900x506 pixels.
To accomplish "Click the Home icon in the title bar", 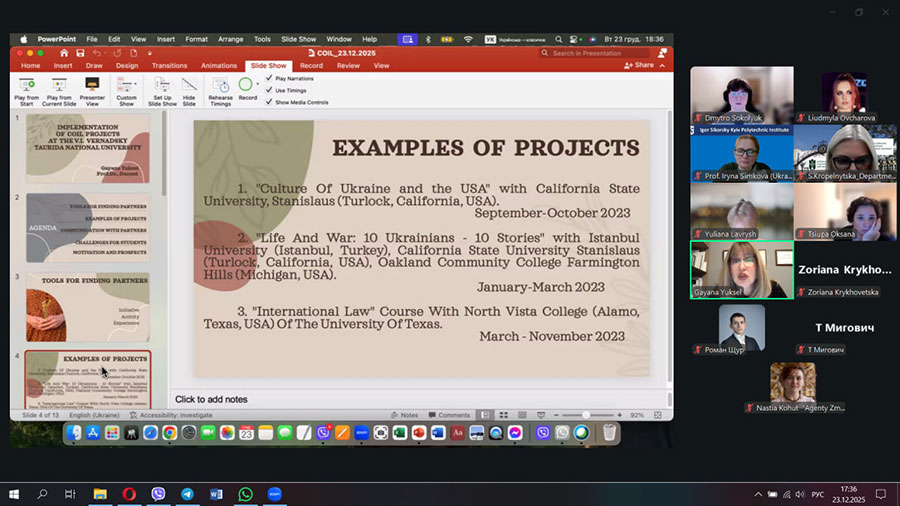I will click(64, 53).
